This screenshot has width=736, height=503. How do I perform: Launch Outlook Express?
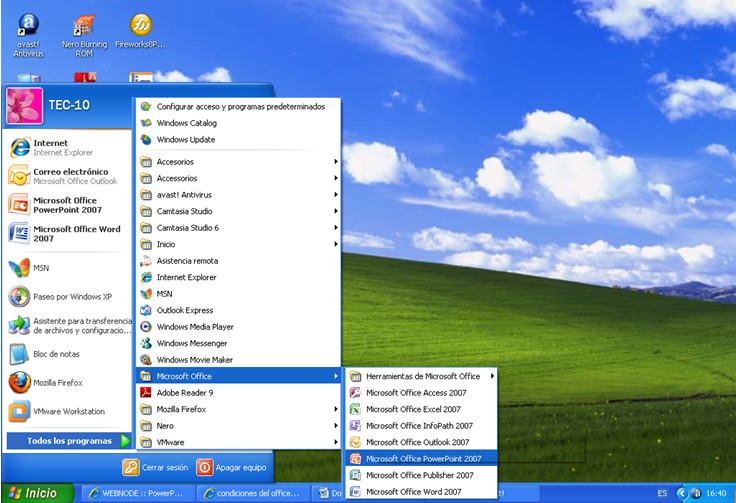pos(238,310)
